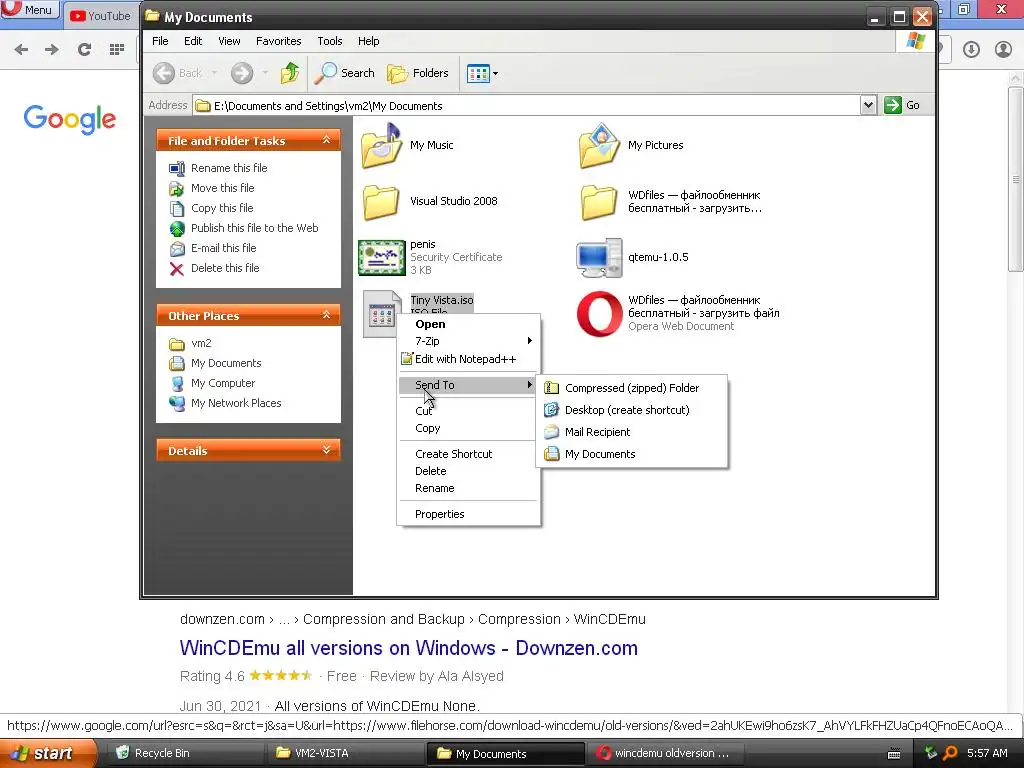This screenshot has width=1024, height=768.
Task: Expand the 7-Zip context submenu
Action: click(468, 342)
